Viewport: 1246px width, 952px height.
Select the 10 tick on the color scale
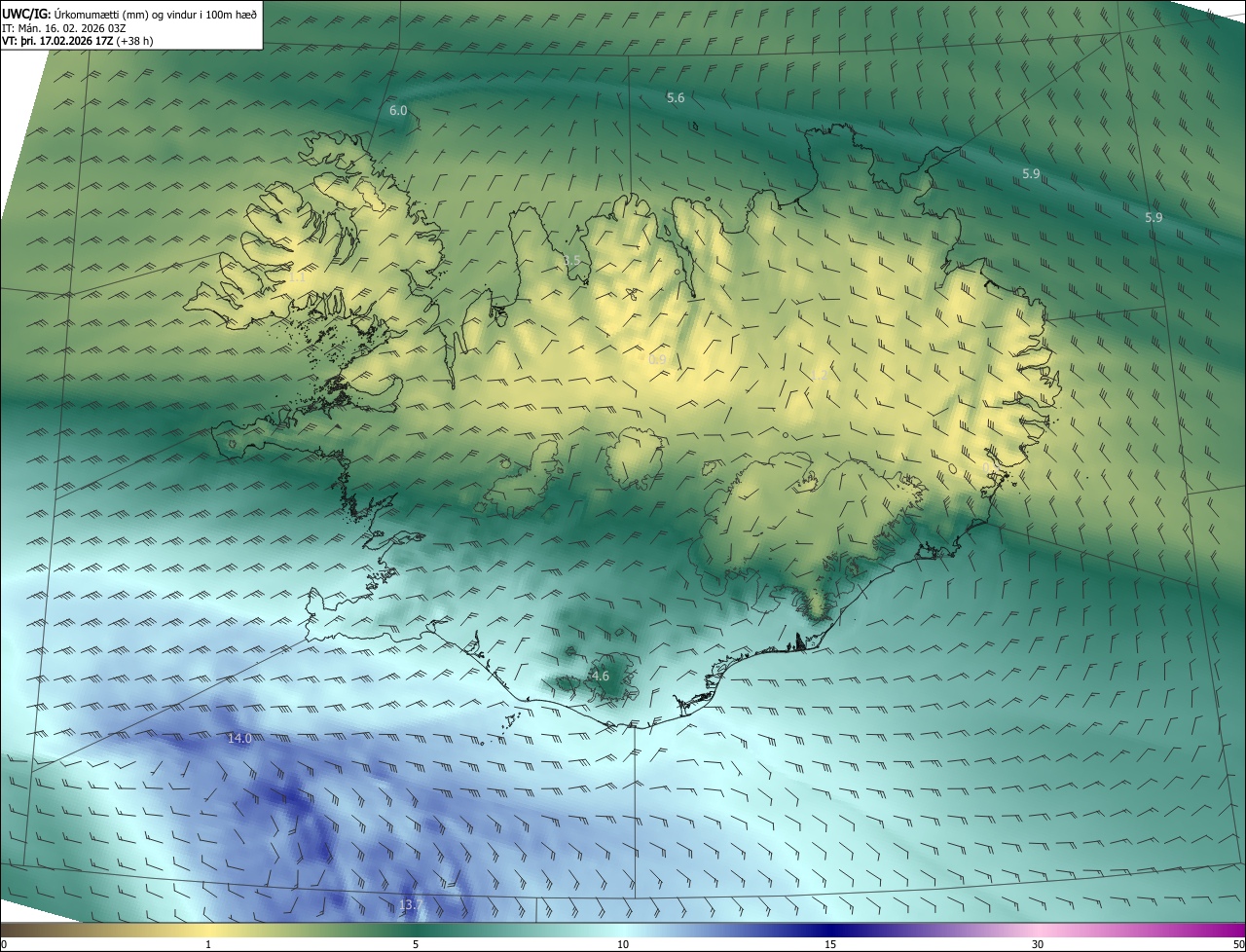pyautogui.click(x=623, y=944)
